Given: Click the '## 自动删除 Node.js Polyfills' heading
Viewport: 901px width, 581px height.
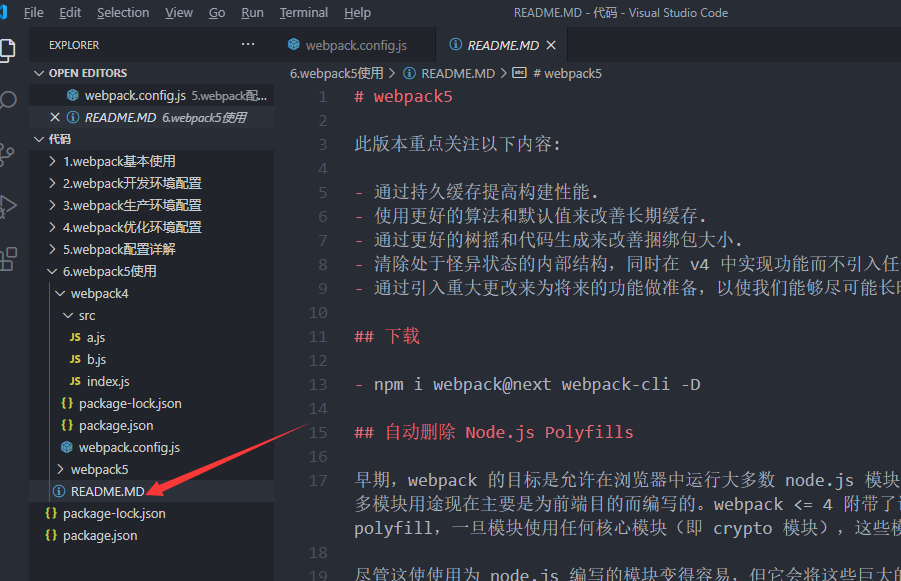Looking at the screenshot, I should pos(494,432).
